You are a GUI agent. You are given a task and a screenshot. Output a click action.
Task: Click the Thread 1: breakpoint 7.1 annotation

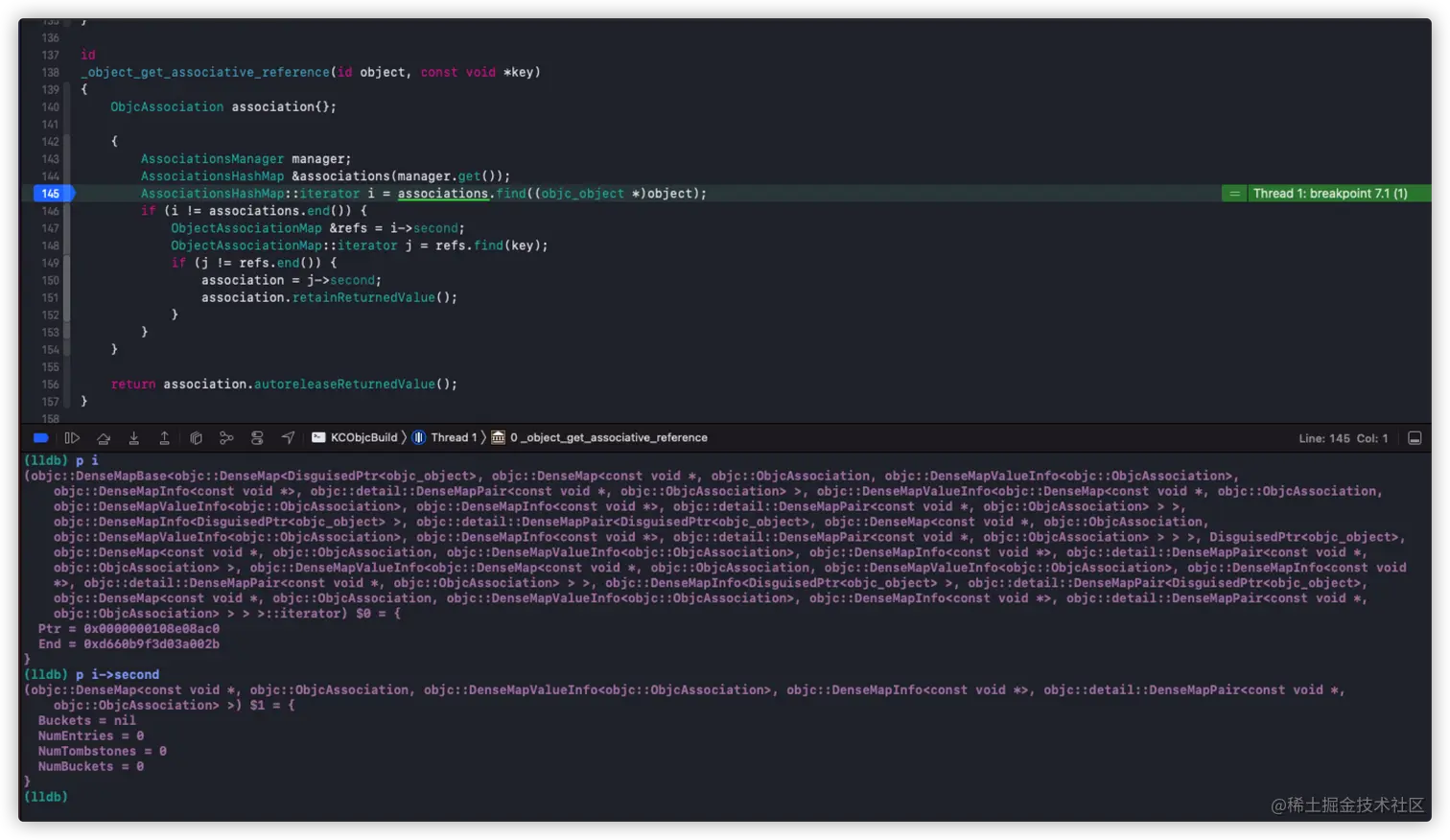click(x=1330, y=194)
